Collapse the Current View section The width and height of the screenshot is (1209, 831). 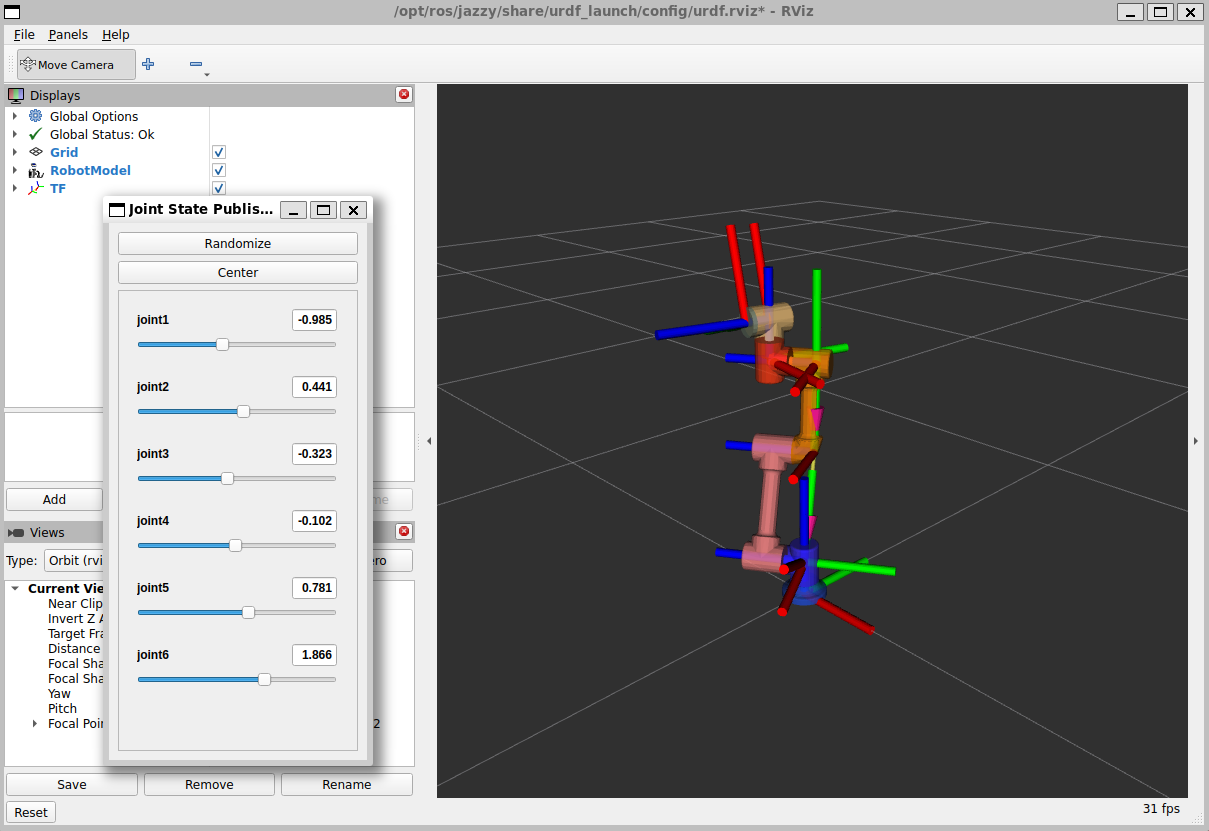pos(13,588)
